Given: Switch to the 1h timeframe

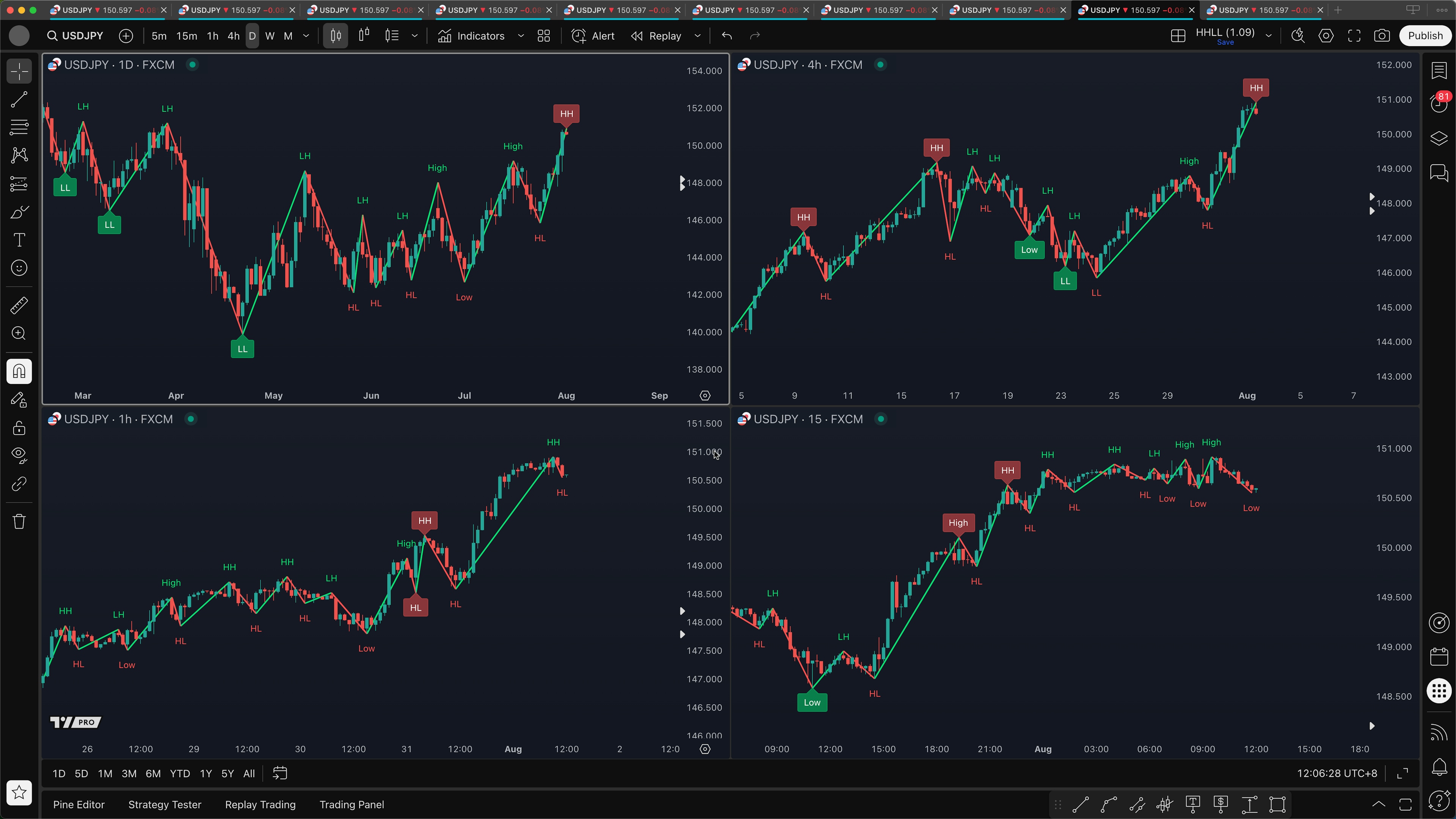Looking at the screenshot, I should click(x=212, y=36).
